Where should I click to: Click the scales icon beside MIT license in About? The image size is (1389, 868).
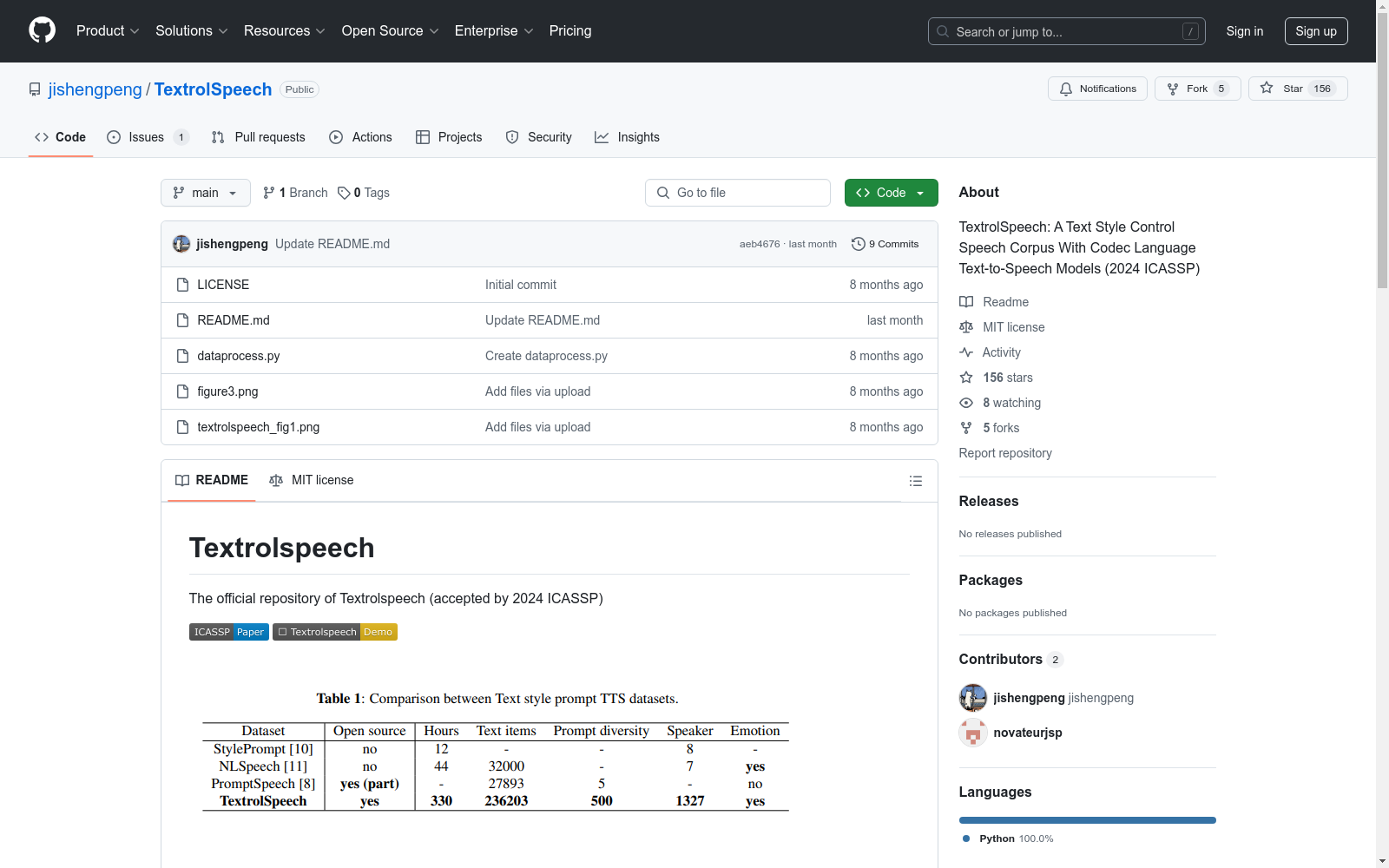[x=966, y=327]
